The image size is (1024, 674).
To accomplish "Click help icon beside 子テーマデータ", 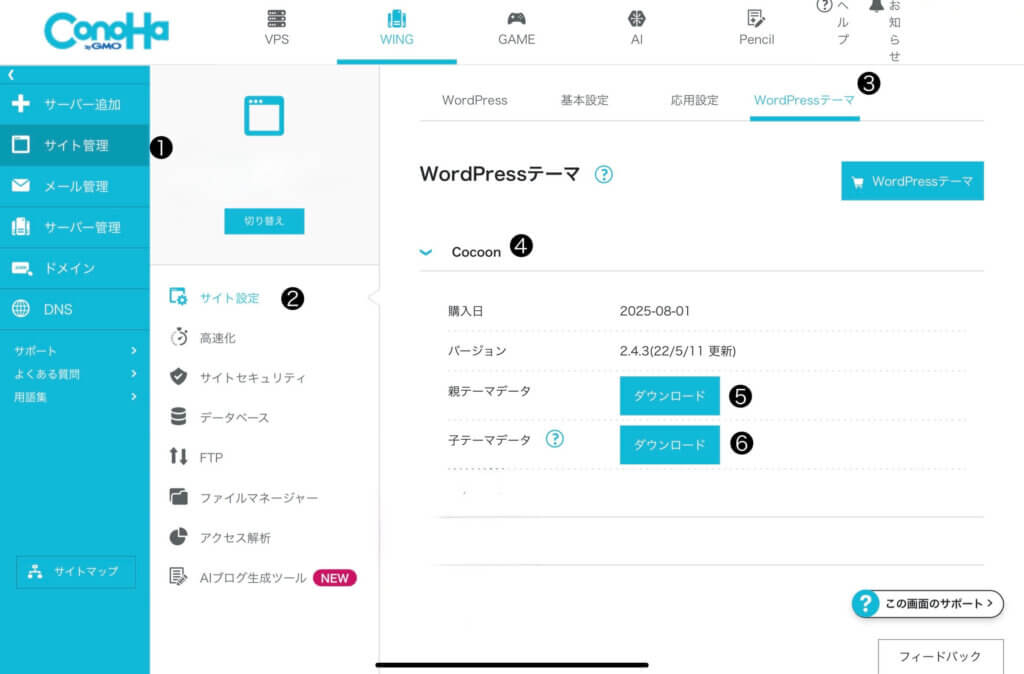I will click(554, 439).
